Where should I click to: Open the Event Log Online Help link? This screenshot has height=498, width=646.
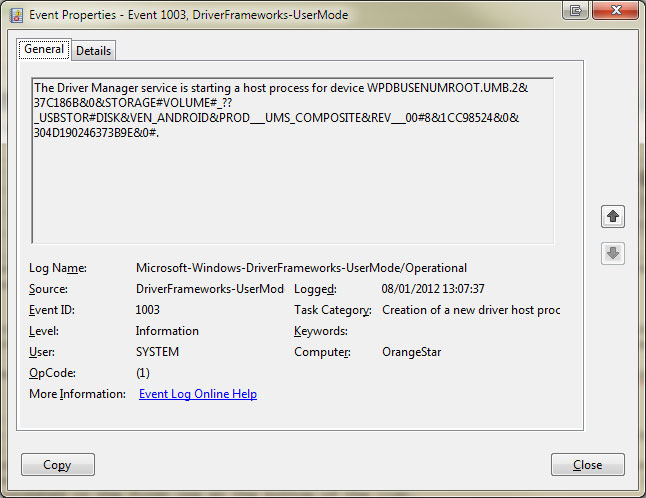[197, 394]
